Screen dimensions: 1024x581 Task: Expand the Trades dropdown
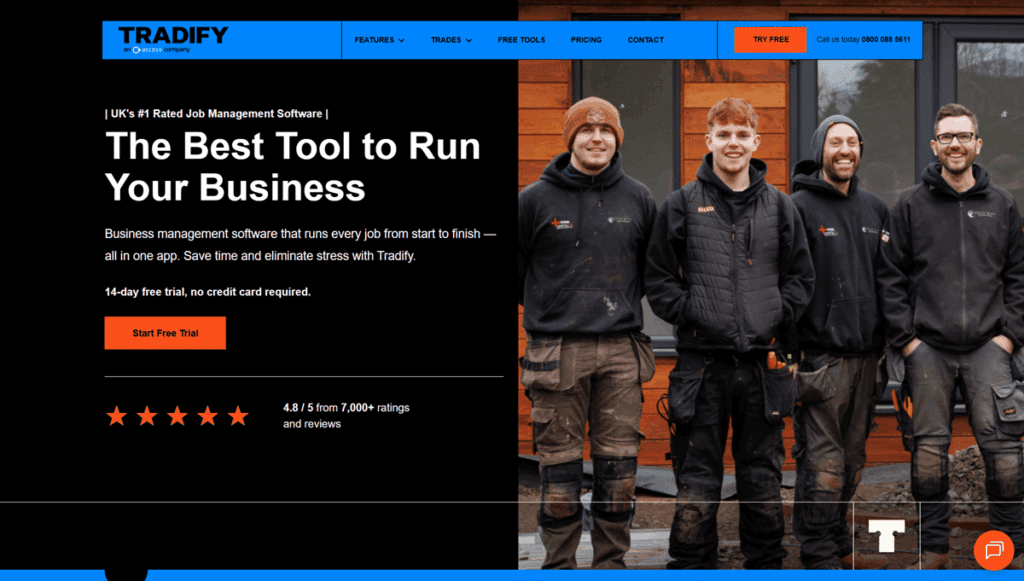click(x=446, y=40)
